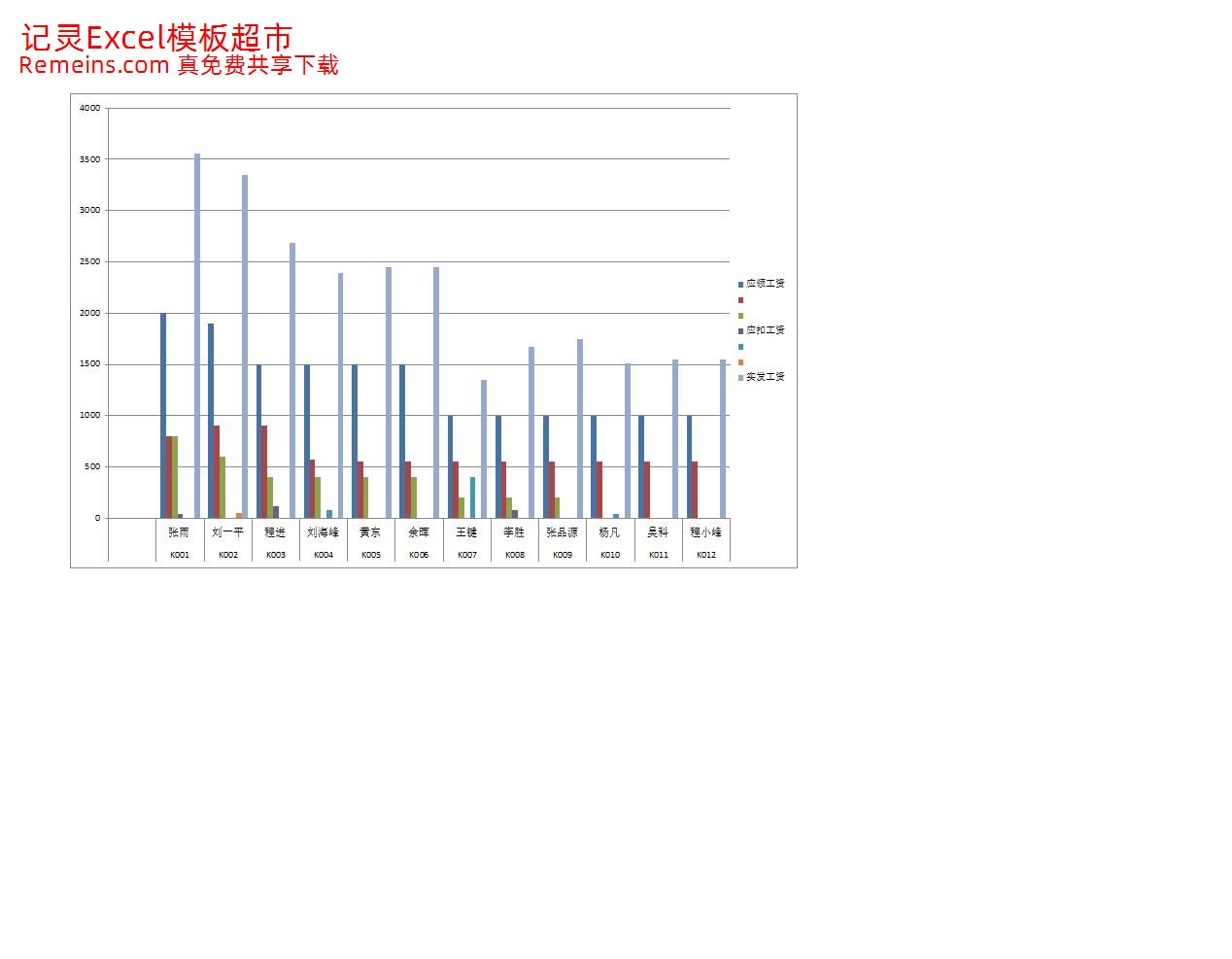Click the green unlabeled legend swatch
1232x959 pixels.
(x=740, y=316)
